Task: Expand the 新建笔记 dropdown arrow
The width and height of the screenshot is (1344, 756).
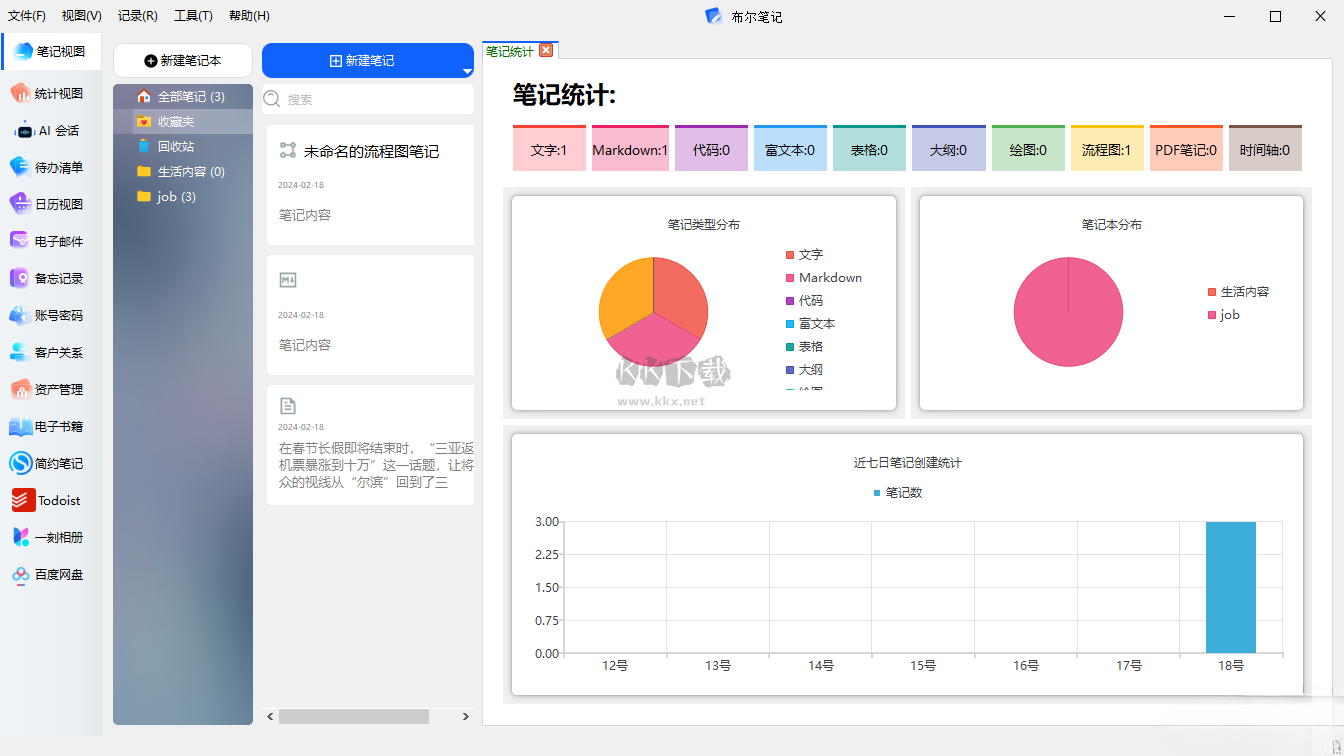Action: click(x=466, y=71)
